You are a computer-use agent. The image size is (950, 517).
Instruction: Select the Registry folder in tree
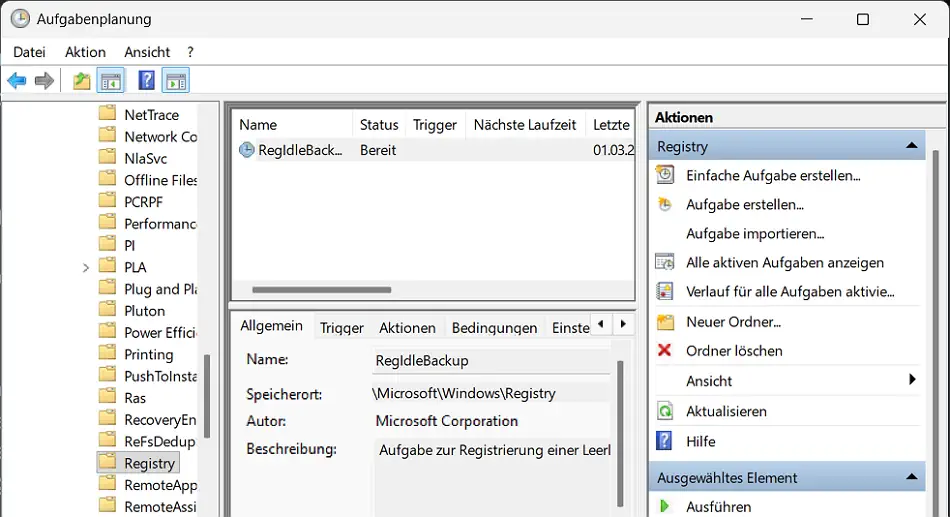(138, 463)
